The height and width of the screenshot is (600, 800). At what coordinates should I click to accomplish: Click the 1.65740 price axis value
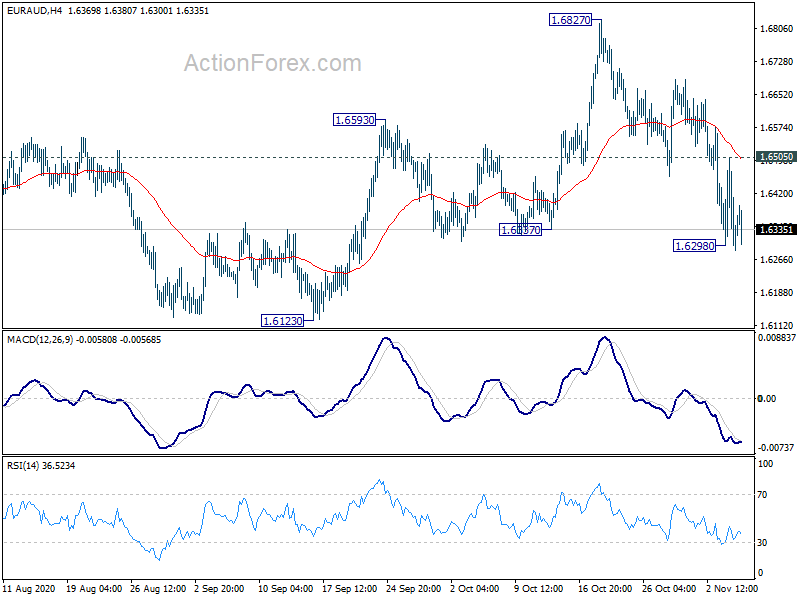777,128
